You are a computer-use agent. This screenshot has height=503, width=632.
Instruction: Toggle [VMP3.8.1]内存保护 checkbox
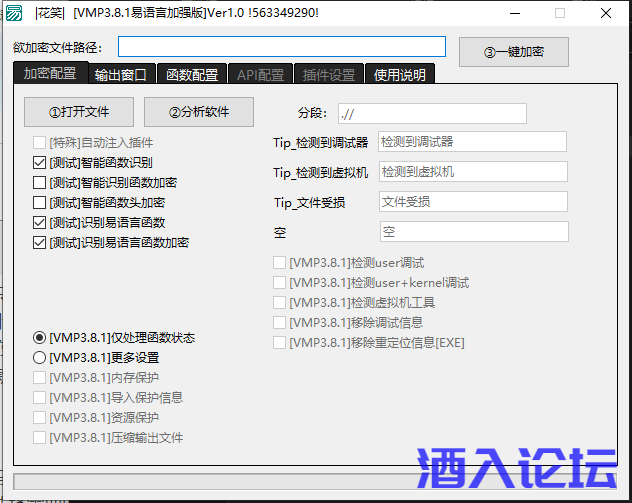[x=39, y=378]
